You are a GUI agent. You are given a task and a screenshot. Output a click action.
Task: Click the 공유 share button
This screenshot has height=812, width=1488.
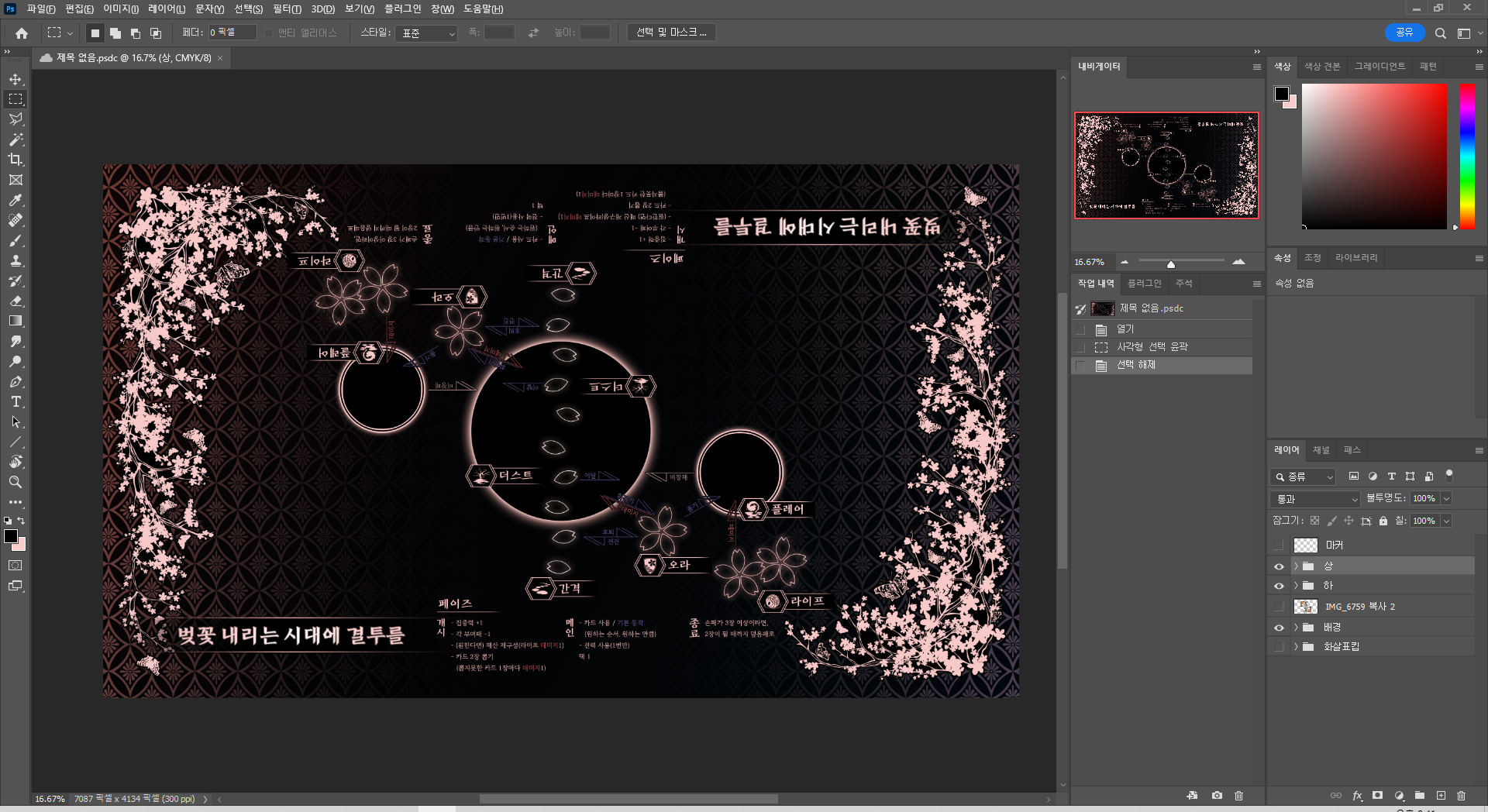[x=1404, y=33]
